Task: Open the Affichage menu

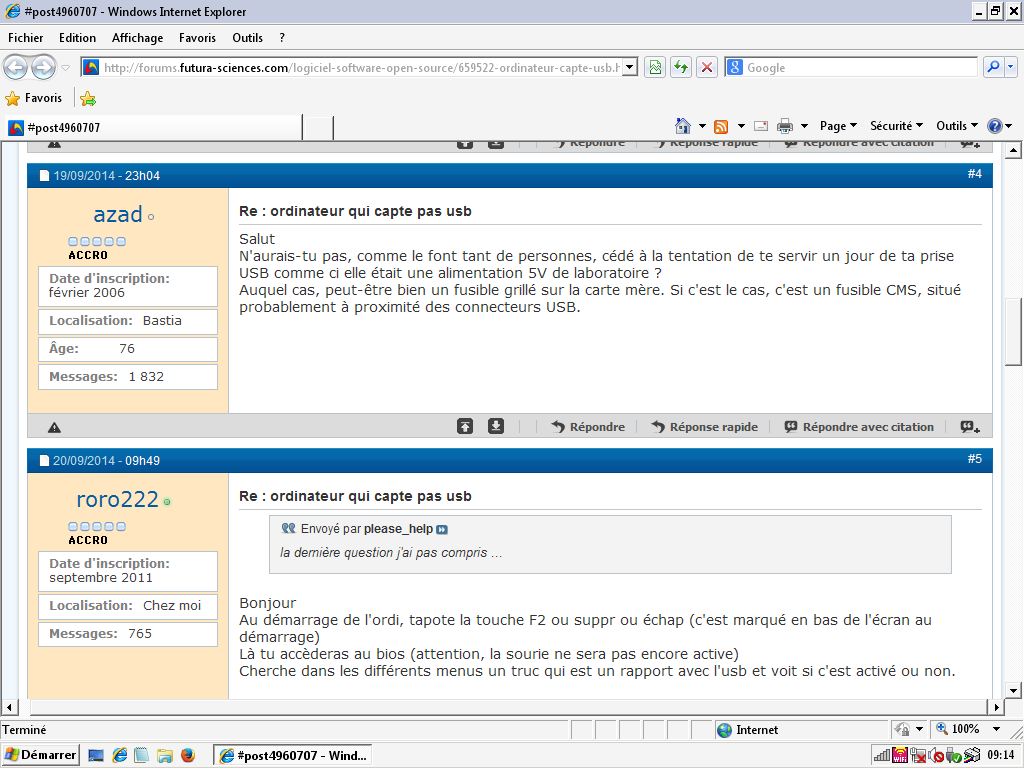Action: point(137,38)
